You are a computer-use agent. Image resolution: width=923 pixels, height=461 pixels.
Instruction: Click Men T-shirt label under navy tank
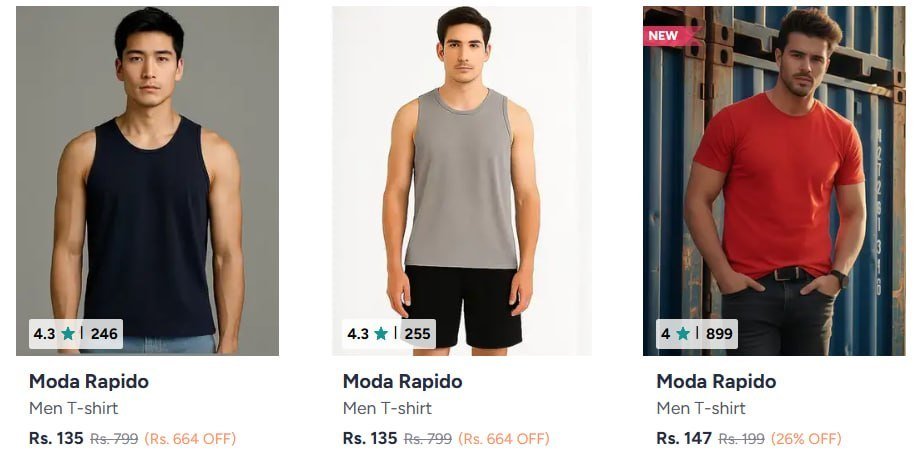tap(74, 408)
